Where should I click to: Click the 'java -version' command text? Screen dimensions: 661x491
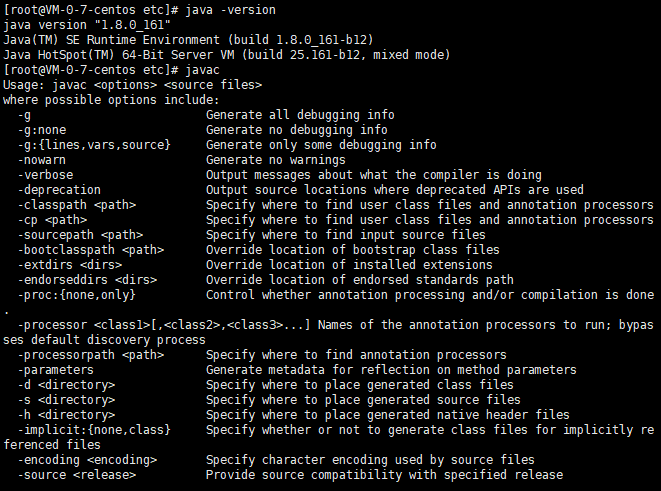231,10
